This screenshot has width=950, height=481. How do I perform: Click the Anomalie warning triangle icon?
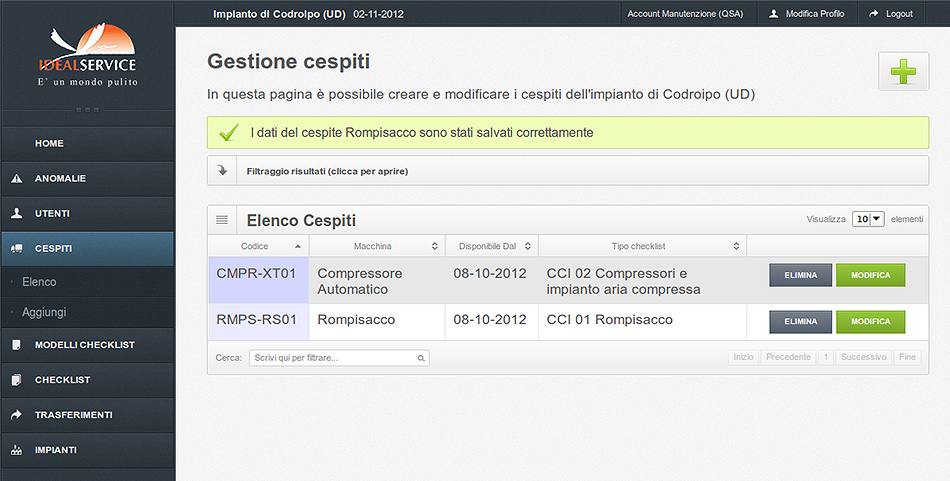click(17, 179)
